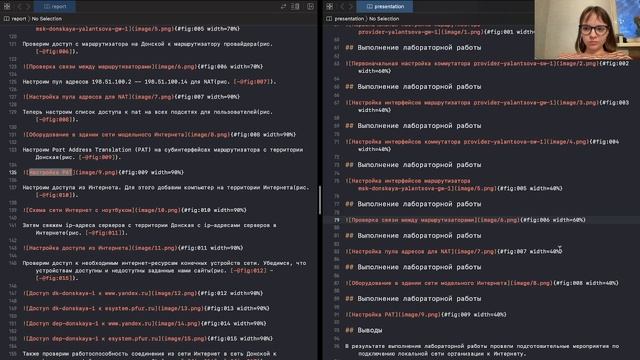The height and width of the screenshot is (360, 640).
Task: Click No Selection in report jump bar
Action: pyautogui.click(x=47, y=19)
